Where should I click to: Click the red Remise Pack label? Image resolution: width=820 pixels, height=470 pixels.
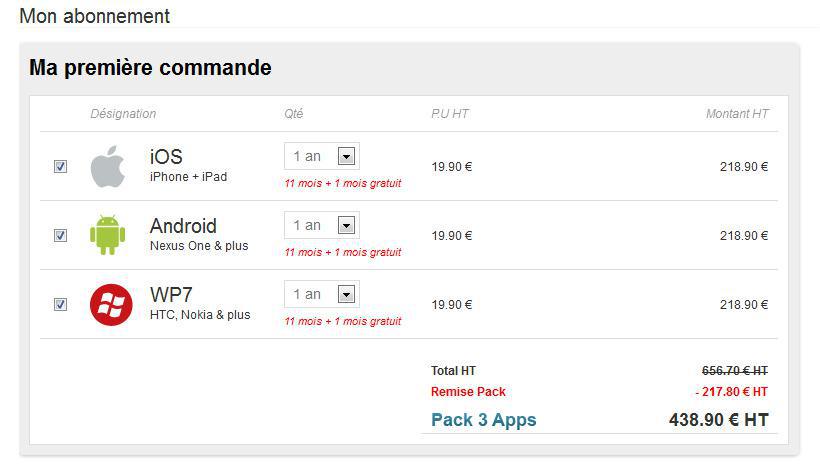point(468,392)
